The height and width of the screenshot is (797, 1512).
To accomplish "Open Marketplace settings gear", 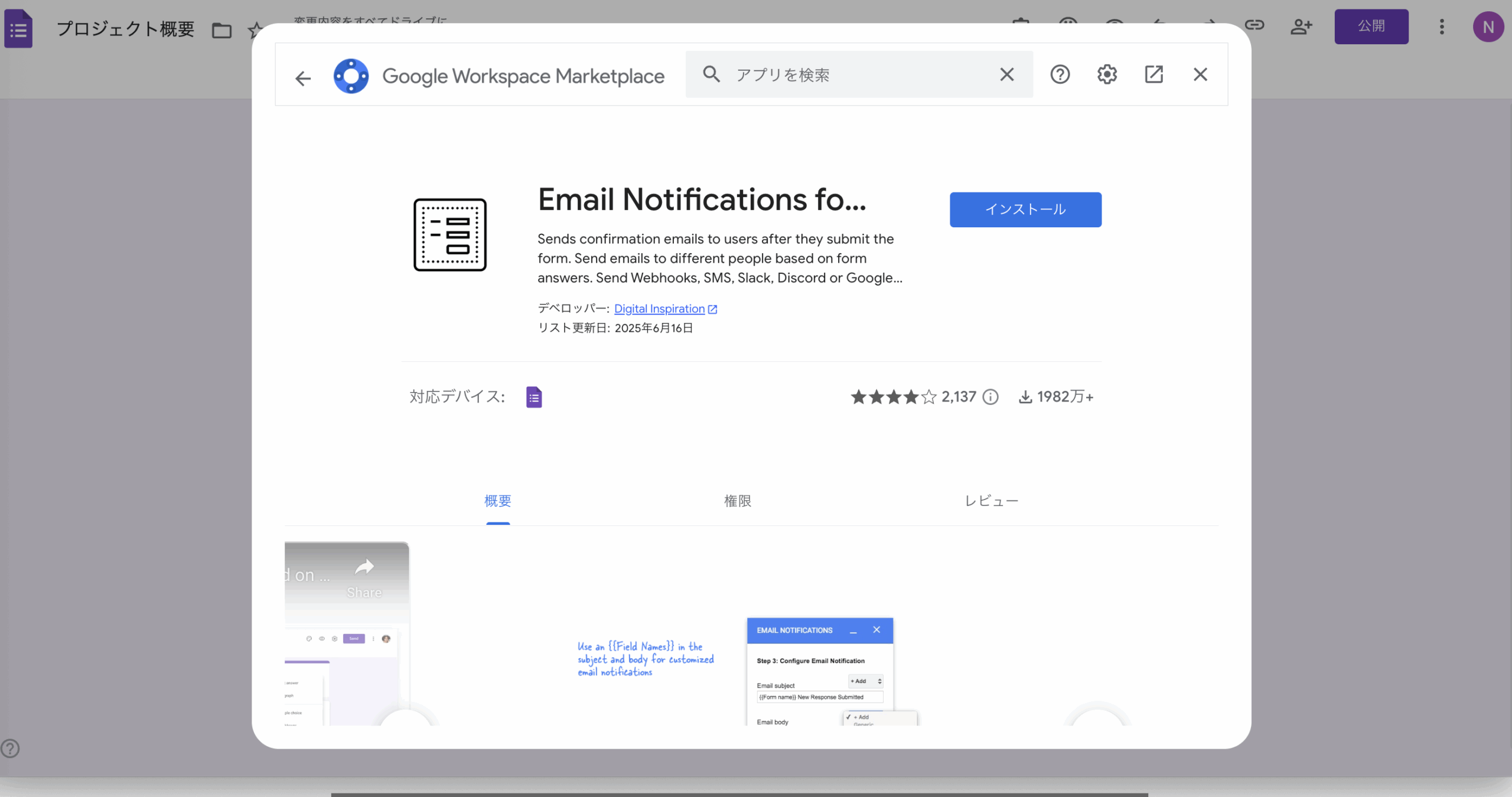I will [1107, 74].
